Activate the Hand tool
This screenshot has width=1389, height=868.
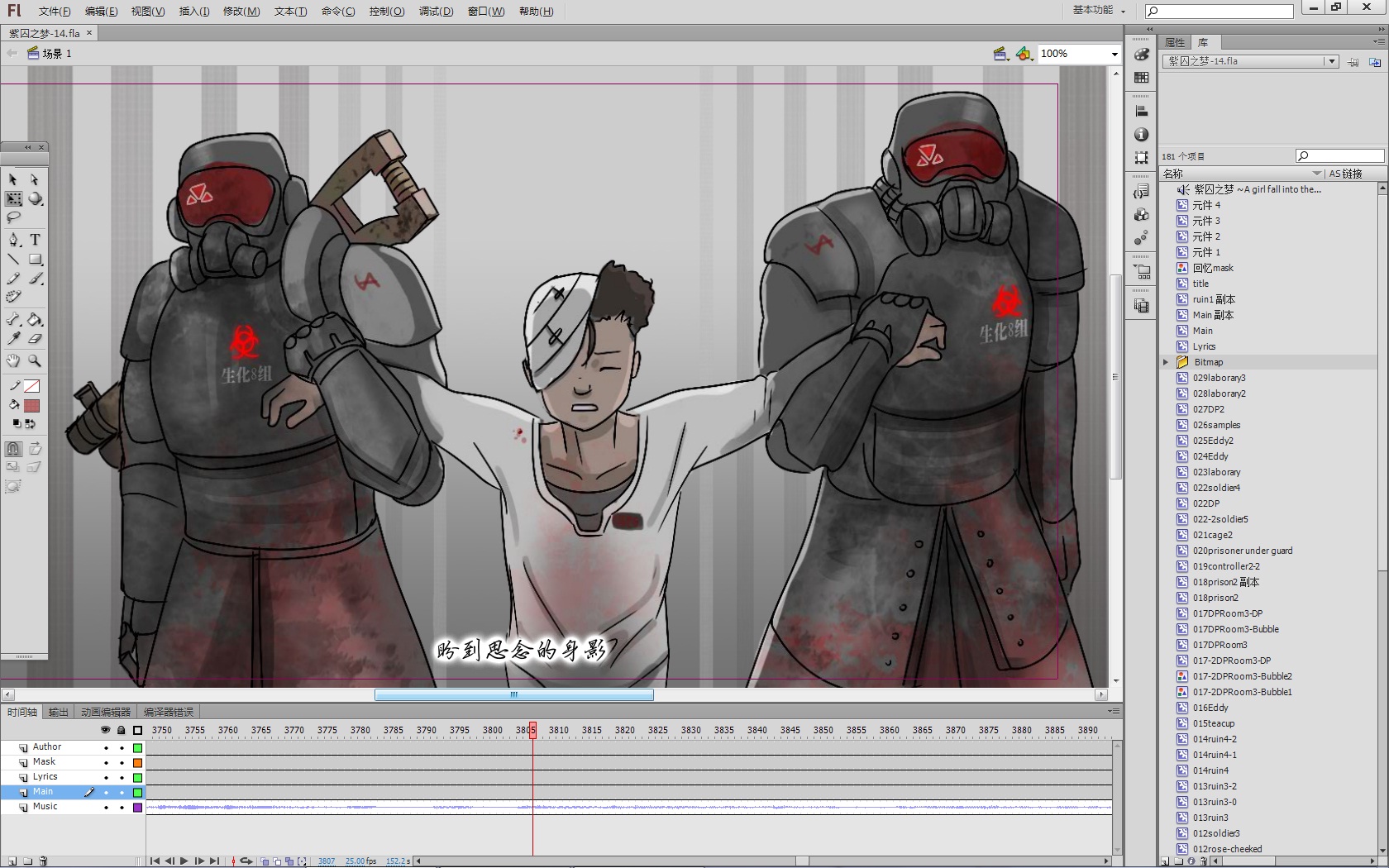pyautogui.click(x=13, y=360)
